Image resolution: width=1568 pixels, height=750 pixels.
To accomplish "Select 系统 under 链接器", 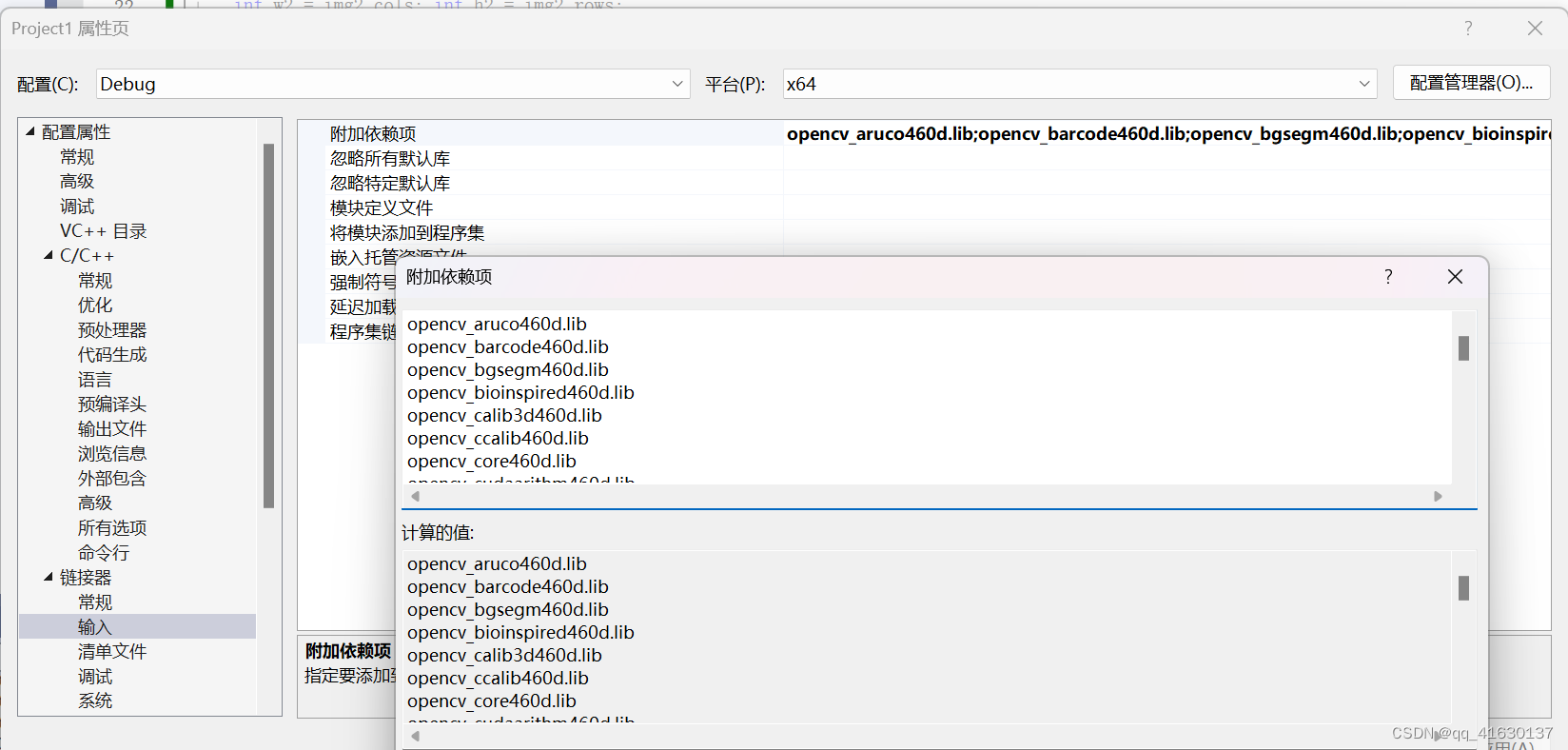I will [x=95, y=701].
